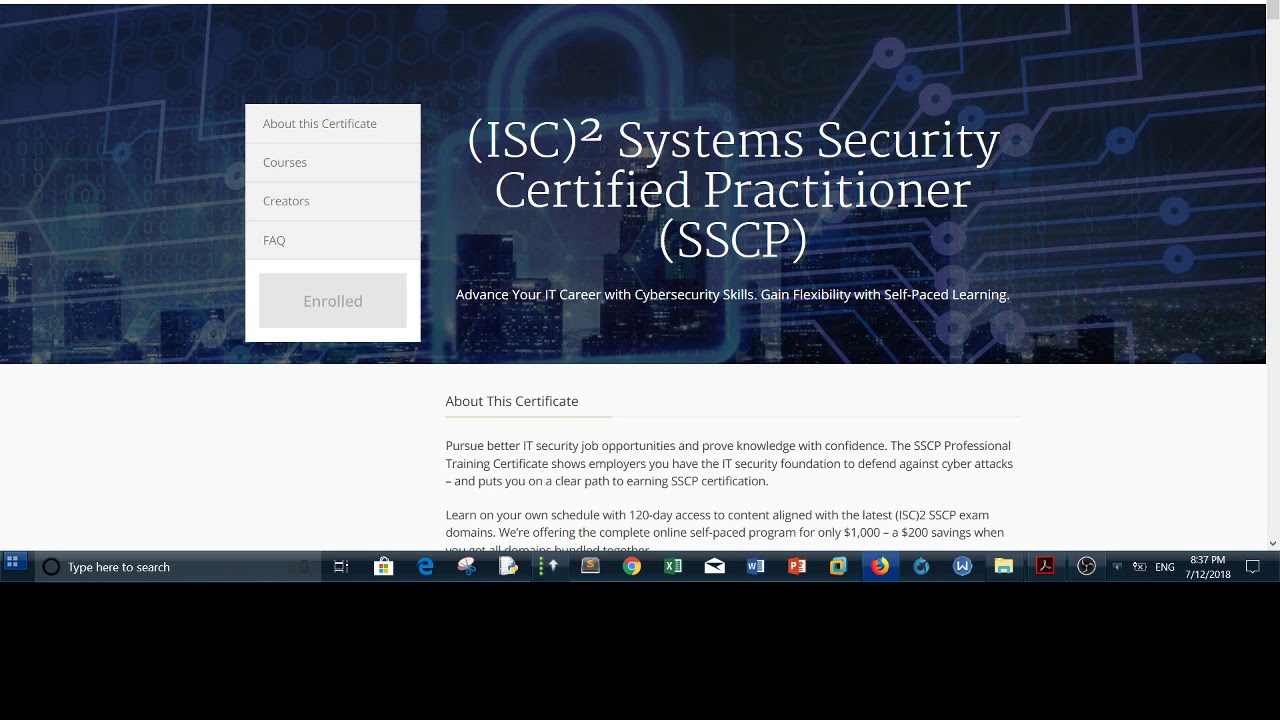The image size is (1280, 720).
Task: Open the Action Center notification icon
Action: 1252,567
